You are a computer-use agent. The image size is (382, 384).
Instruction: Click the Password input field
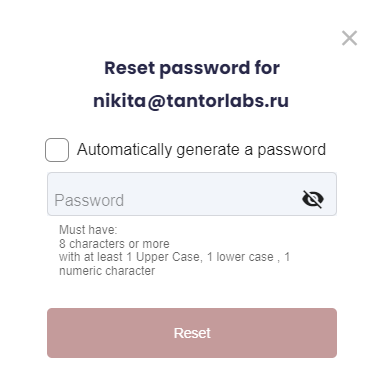[x=192, y=194]
